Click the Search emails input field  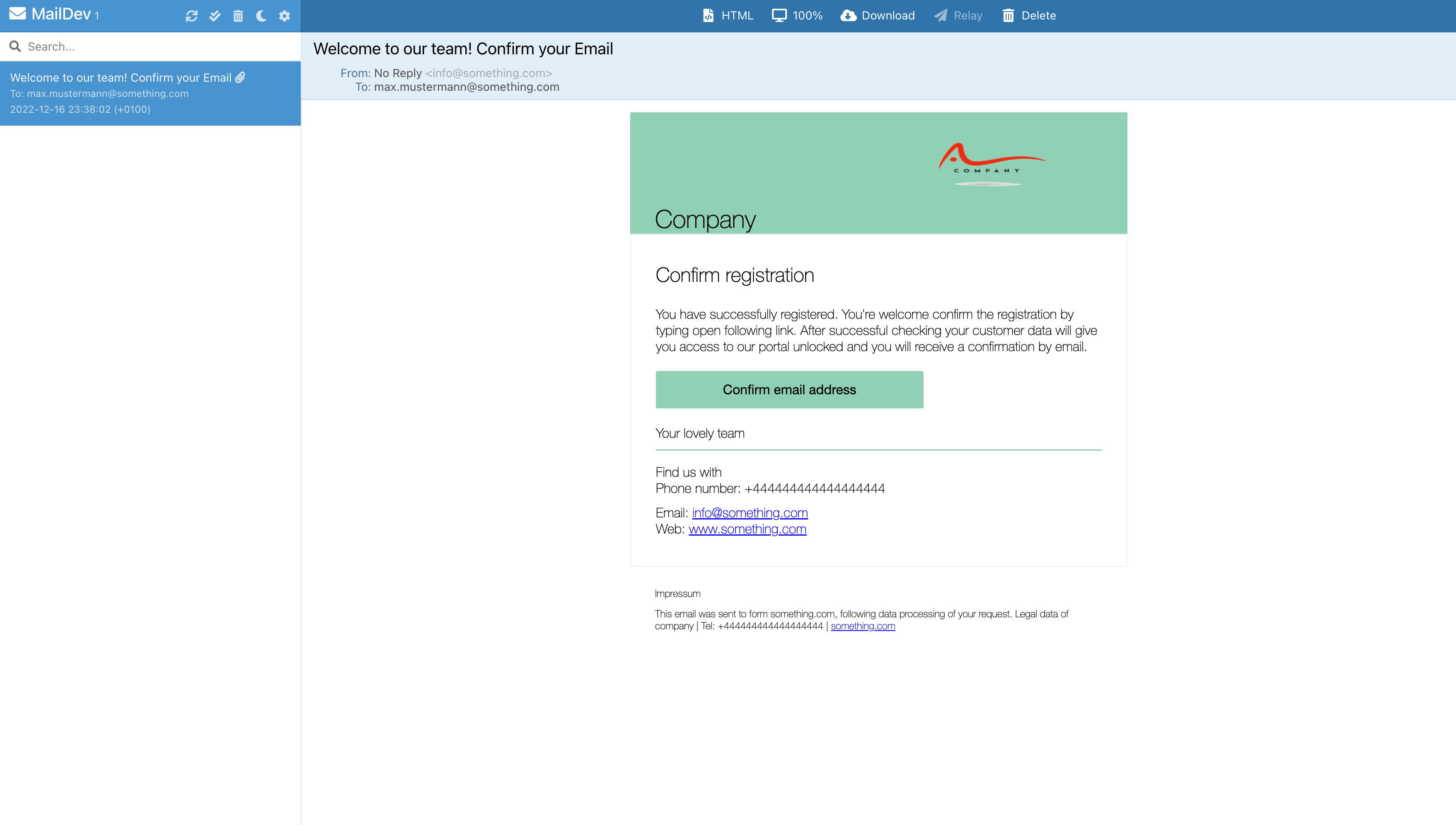(x=159, y=46)
